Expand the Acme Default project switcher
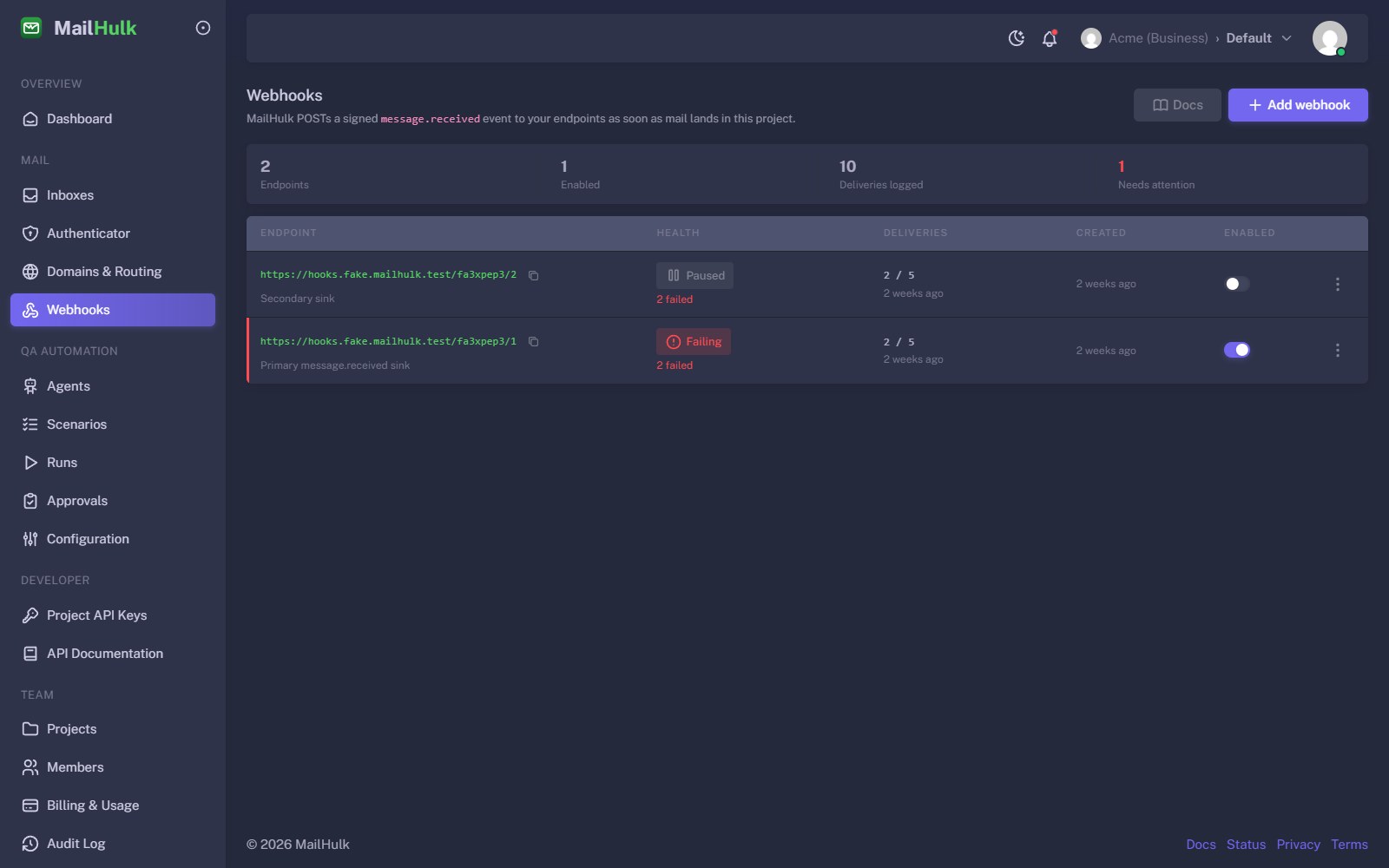This screenshot has width=1389, height=868. (1186, 38)
